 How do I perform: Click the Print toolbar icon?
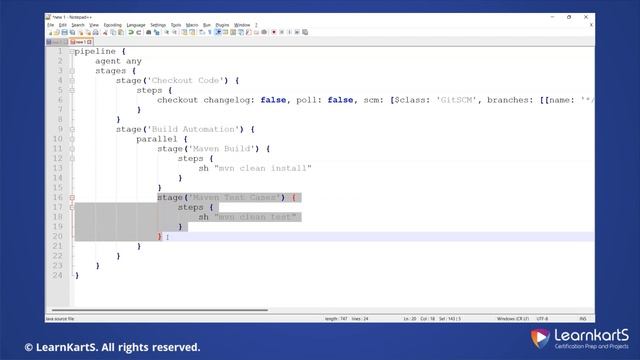click(x=96, y=32)
